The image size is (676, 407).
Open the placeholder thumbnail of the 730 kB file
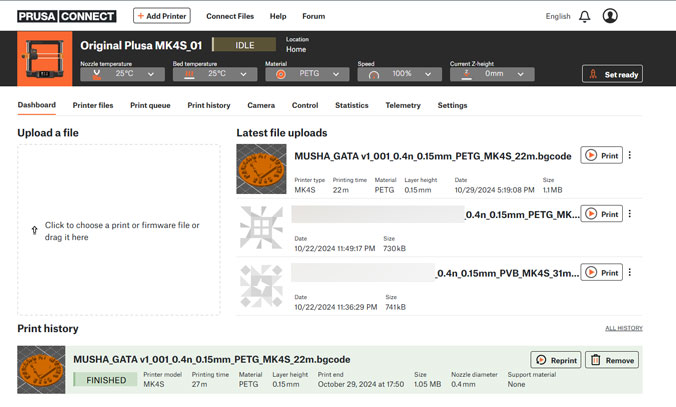261,228
